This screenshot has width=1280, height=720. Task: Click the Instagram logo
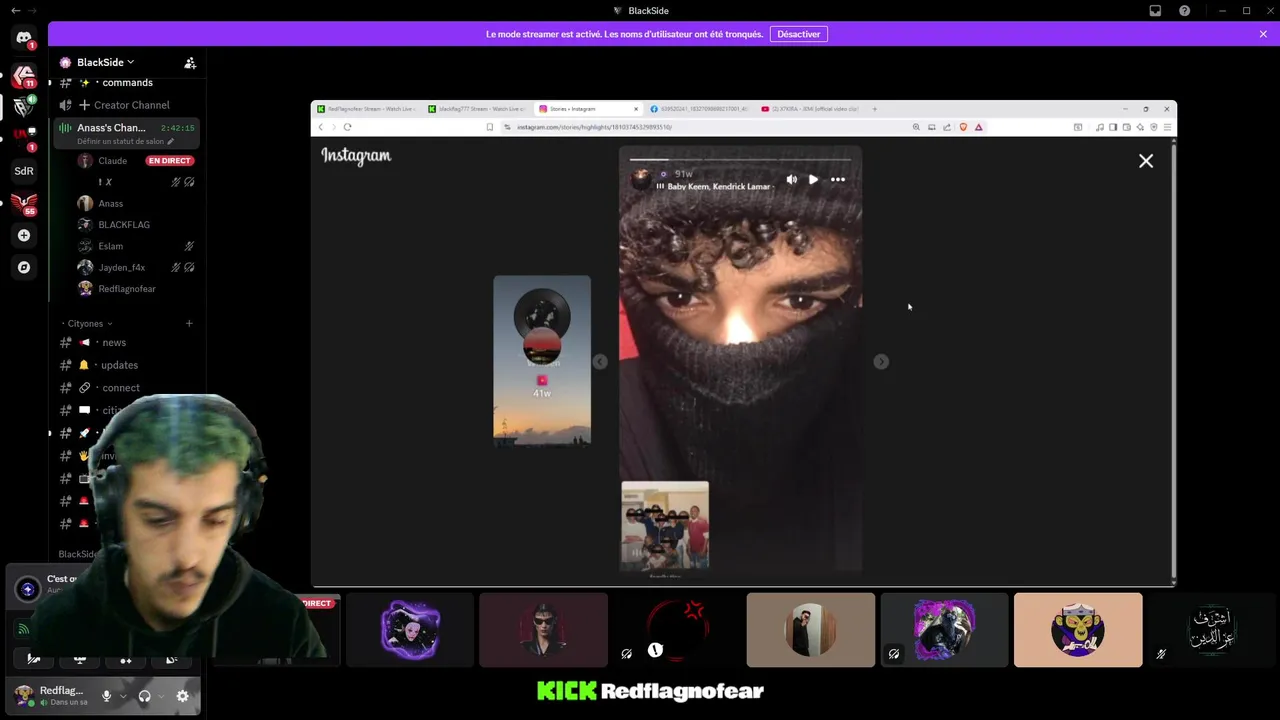tap(356, 156)
